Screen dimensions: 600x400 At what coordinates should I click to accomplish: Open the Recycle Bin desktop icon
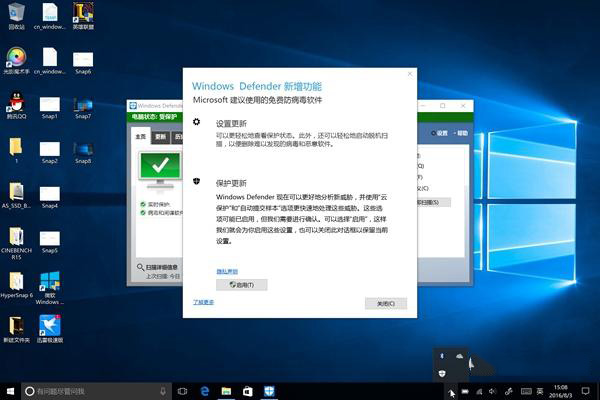click(16, 15)
